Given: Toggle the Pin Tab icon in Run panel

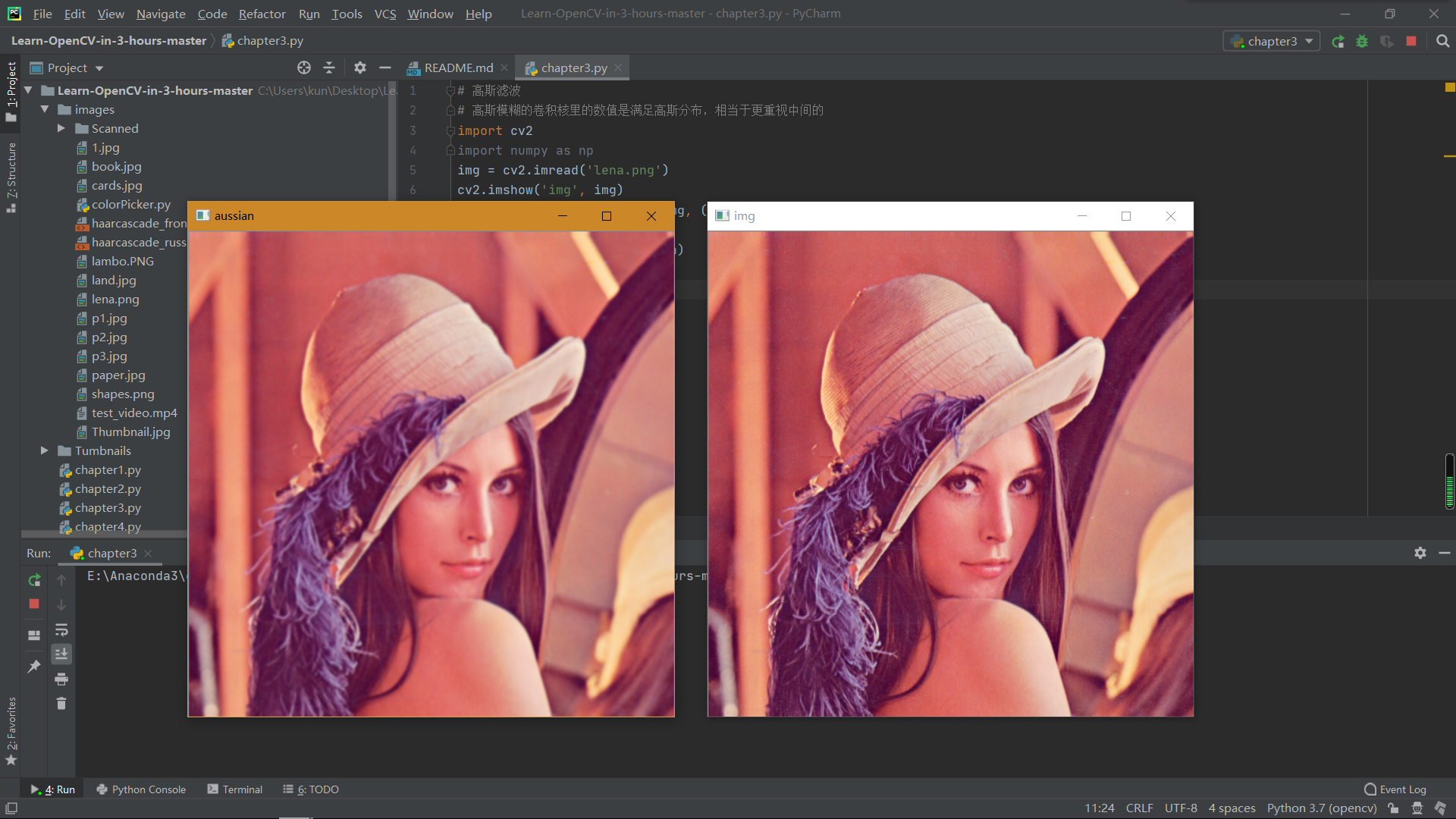Looking at the screenshot, I should pyautogui.click(x=34, y=667).
